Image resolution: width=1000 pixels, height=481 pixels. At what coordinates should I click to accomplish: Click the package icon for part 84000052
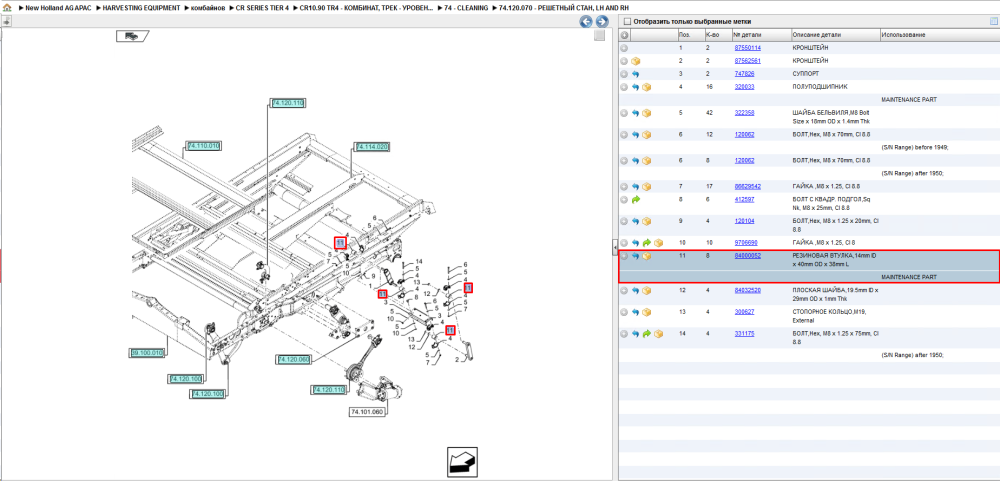click(647, 256)
